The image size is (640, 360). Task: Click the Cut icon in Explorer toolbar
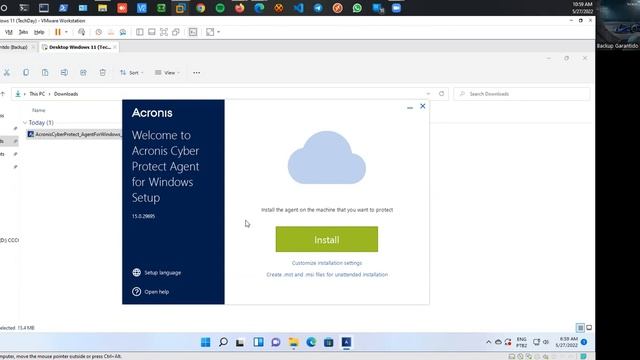(x=7, y=73)
